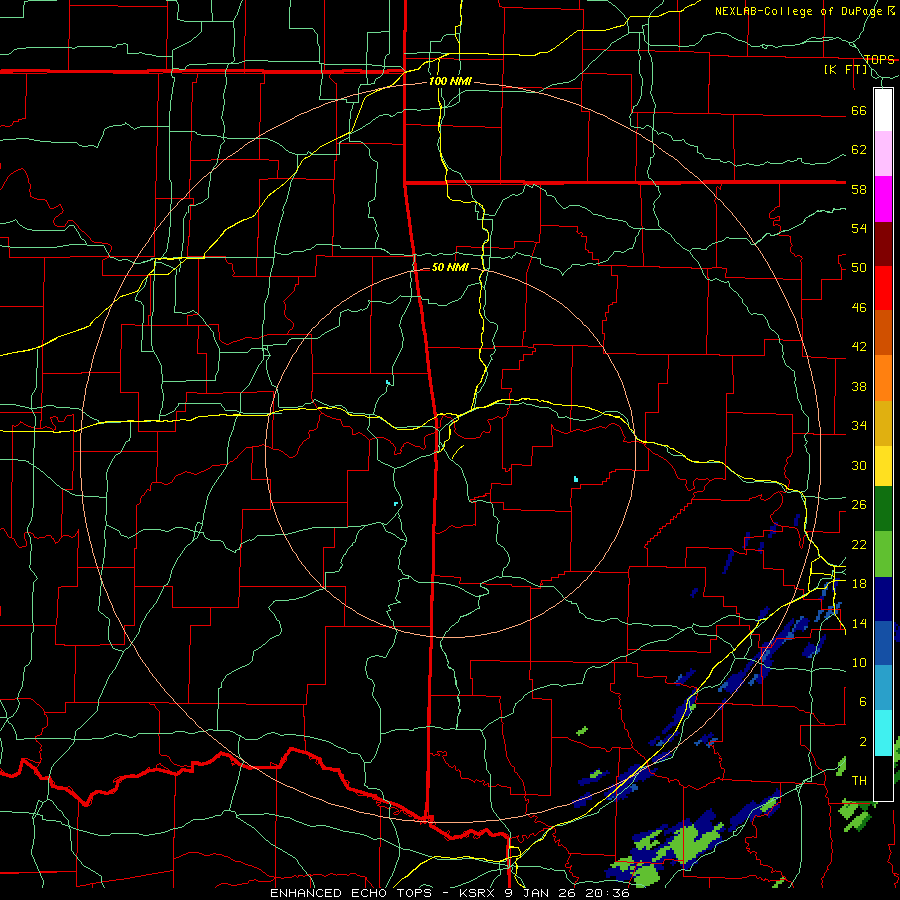Click the legend value 38

pyautogui.click(x=859, y=387)
